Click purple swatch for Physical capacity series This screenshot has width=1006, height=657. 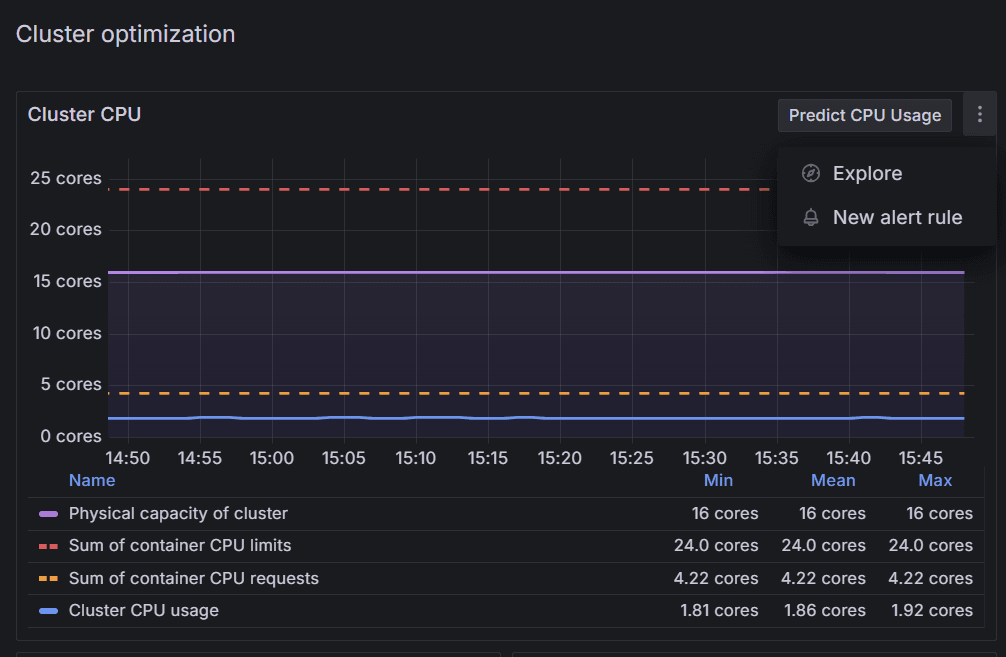(48, 514)
